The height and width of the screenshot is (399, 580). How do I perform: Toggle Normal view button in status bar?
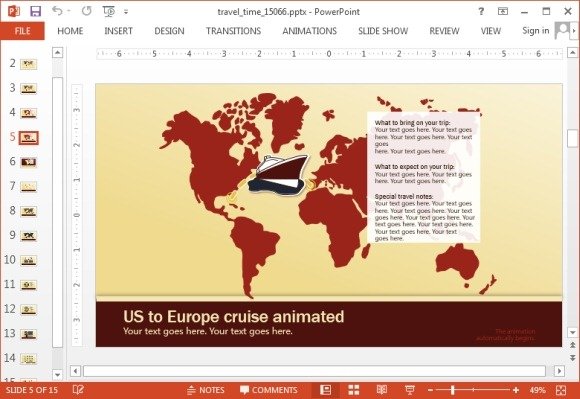coord(326,390)
